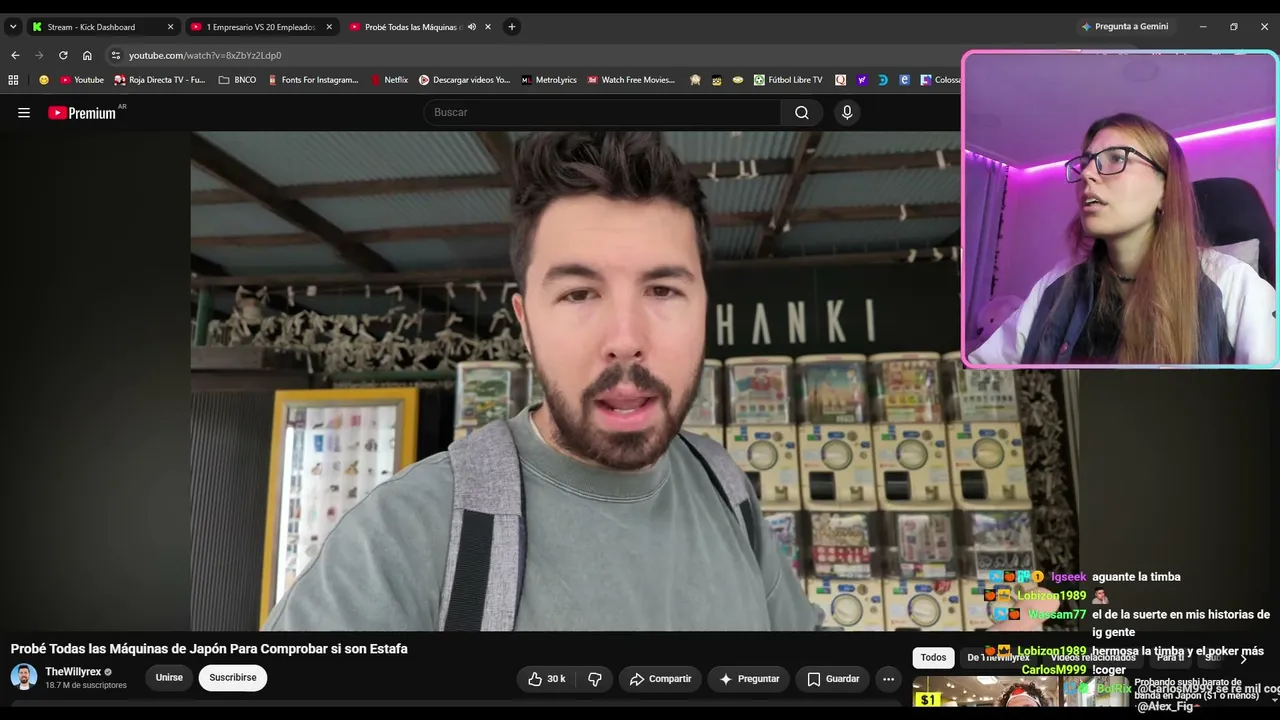Viewport: 1280px width, 720px height.
Task: Open the YouTube guide hamburger menu
Action: click(x=24, y=113)
